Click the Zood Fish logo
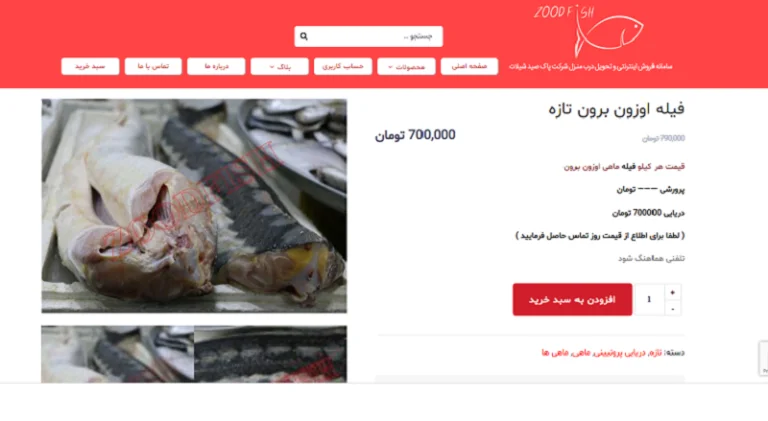 click(590, 31)
